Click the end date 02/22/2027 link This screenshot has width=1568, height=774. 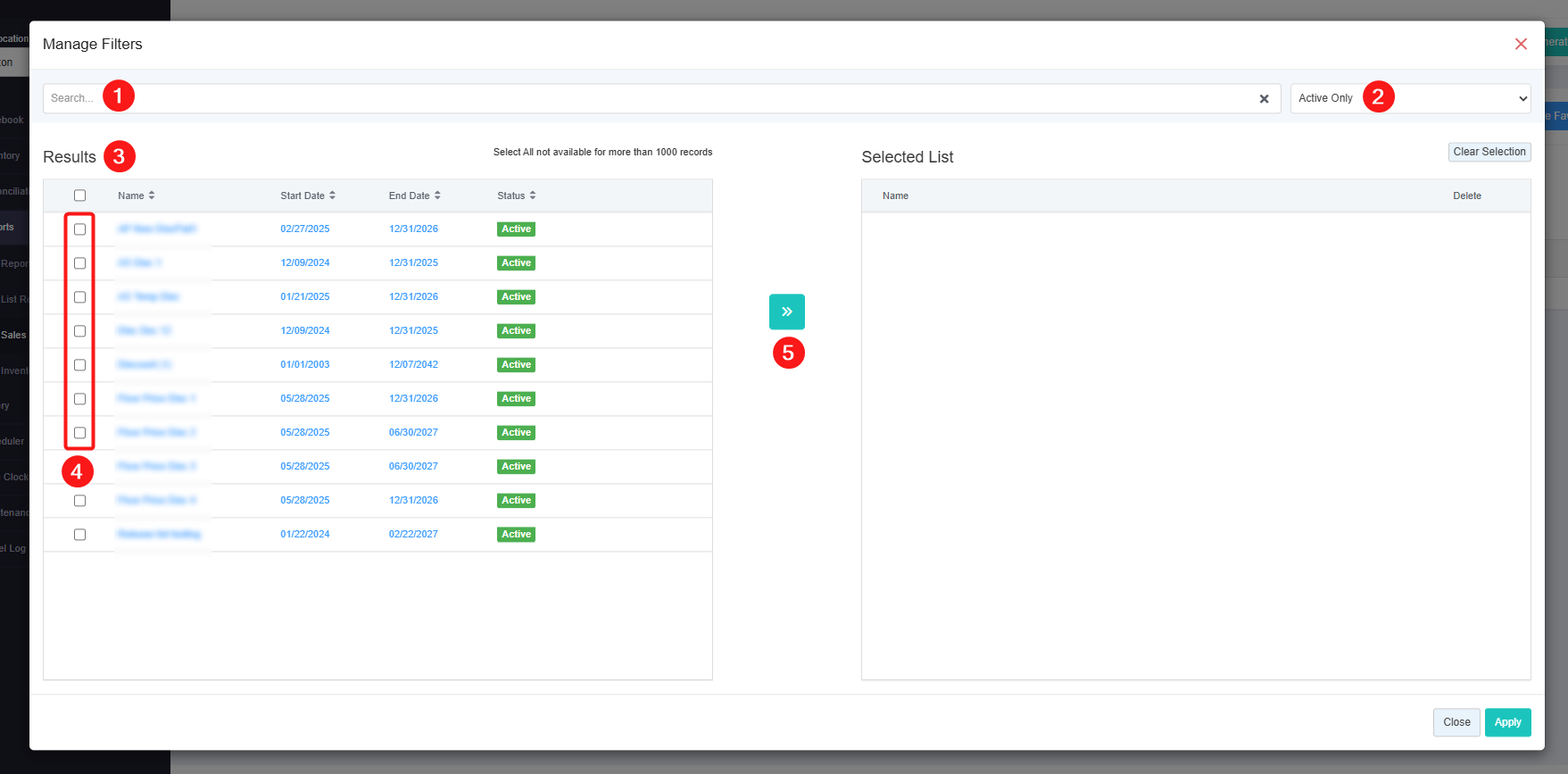click(413, 535)
